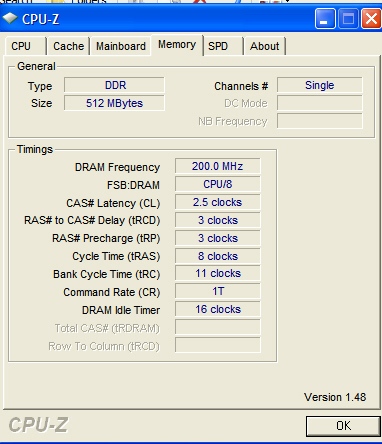382x444 pixels.
Task: Click the Bank Cycle Time (tRC) label
Action: [x=107, y=274]
